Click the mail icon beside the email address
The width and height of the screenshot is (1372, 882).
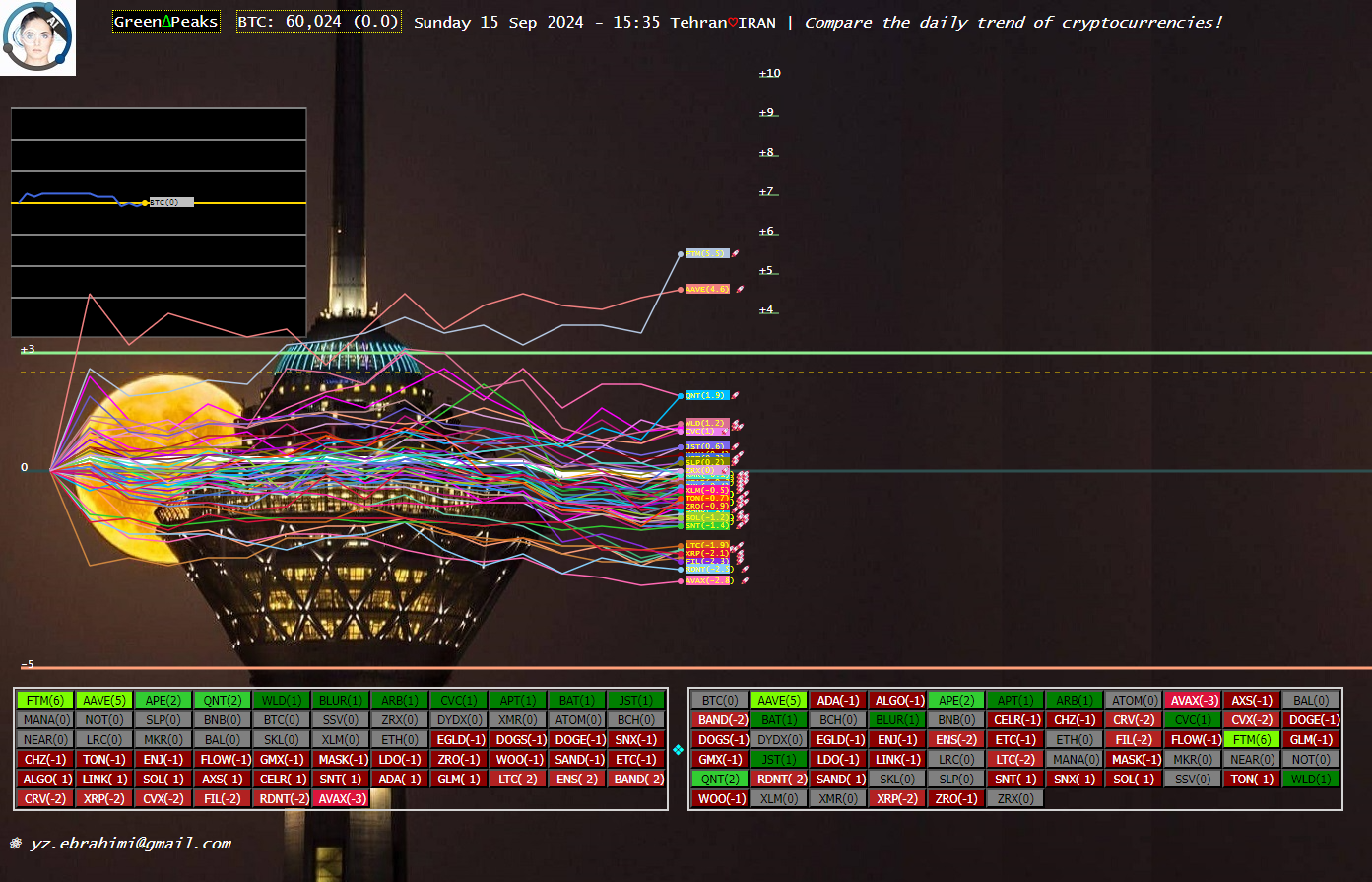(16, 844)
